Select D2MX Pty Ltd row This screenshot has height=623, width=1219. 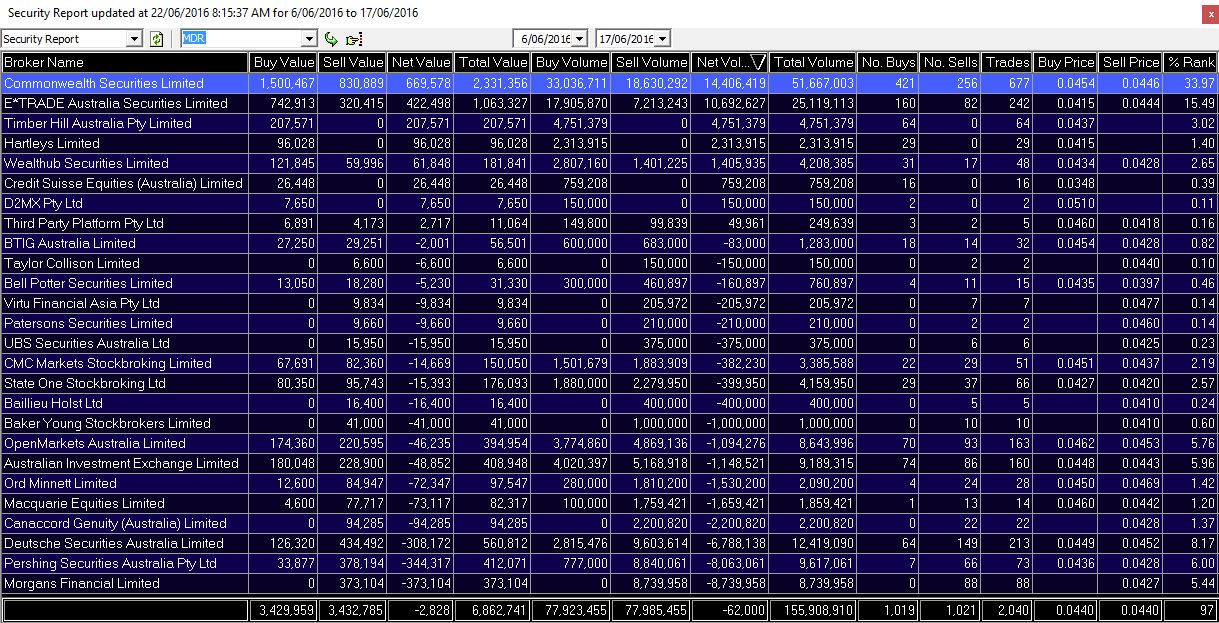click(609, 203)
